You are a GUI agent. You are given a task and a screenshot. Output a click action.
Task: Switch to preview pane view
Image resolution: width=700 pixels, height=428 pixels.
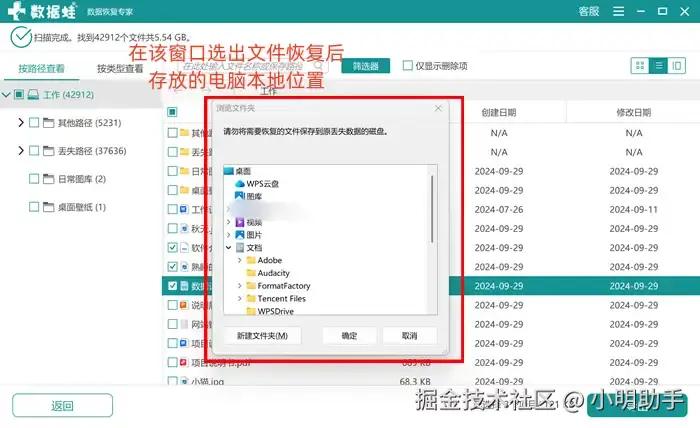[x=676, y=66]
